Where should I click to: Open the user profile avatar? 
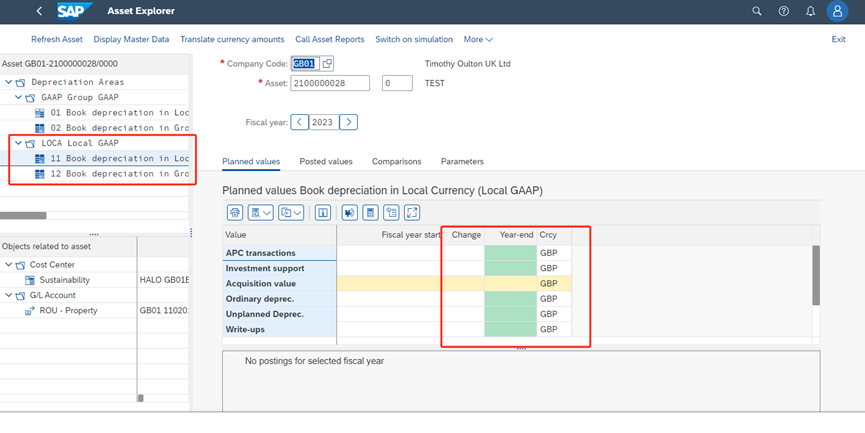click(x=837, y=11)
